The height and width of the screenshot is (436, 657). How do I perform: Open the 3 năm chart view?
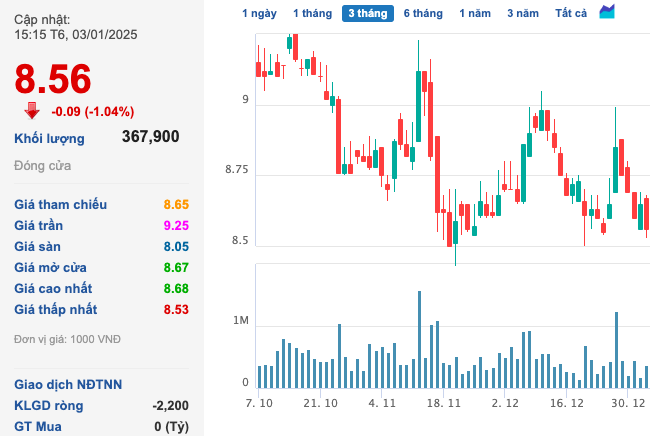[522, 13]
